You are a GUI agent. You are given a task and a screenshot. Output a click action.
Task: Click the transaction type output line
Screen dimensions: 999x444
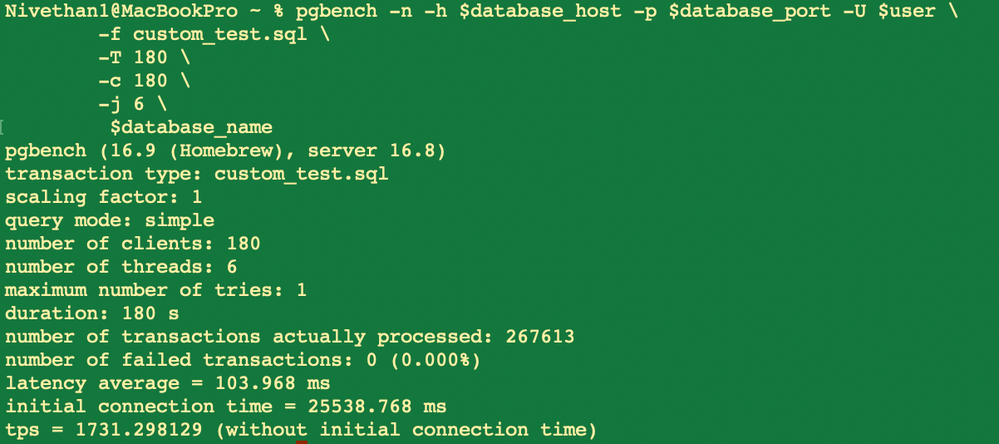(197, 174)
